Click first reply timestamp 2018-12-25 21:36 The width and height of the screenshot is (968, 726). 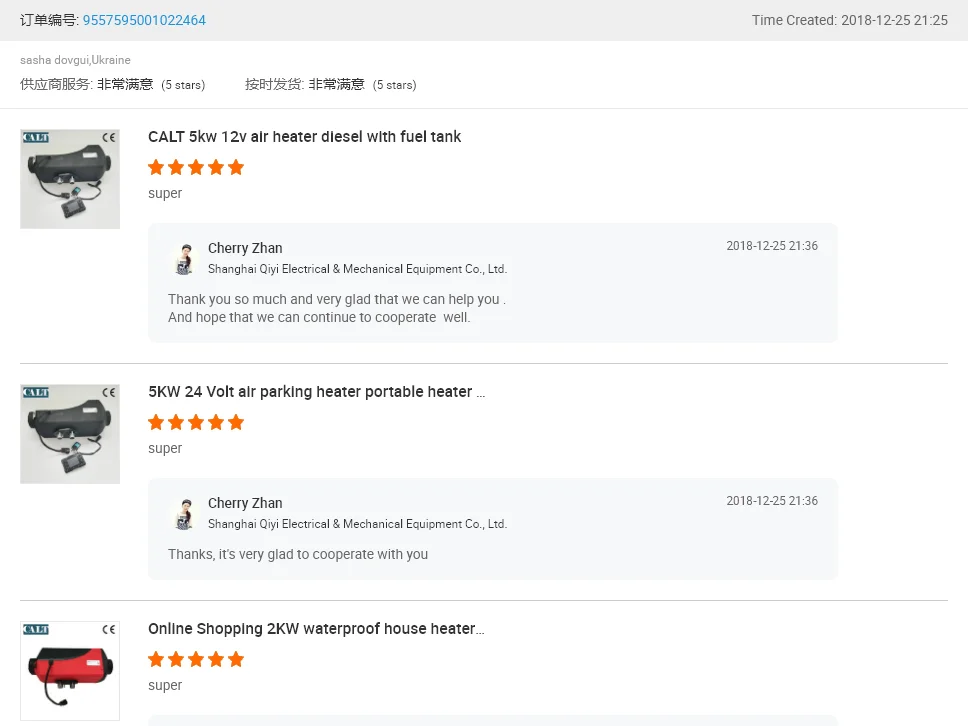click(772, 246)
